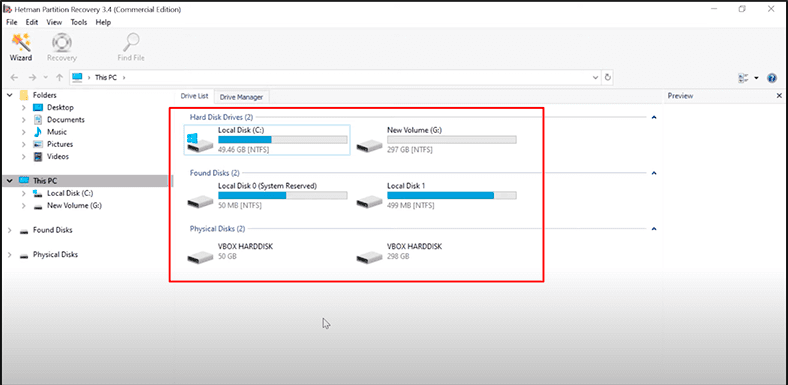Expand the Pictures folder node
Screen dimensions: 788x385
click(x=24, y=144)
